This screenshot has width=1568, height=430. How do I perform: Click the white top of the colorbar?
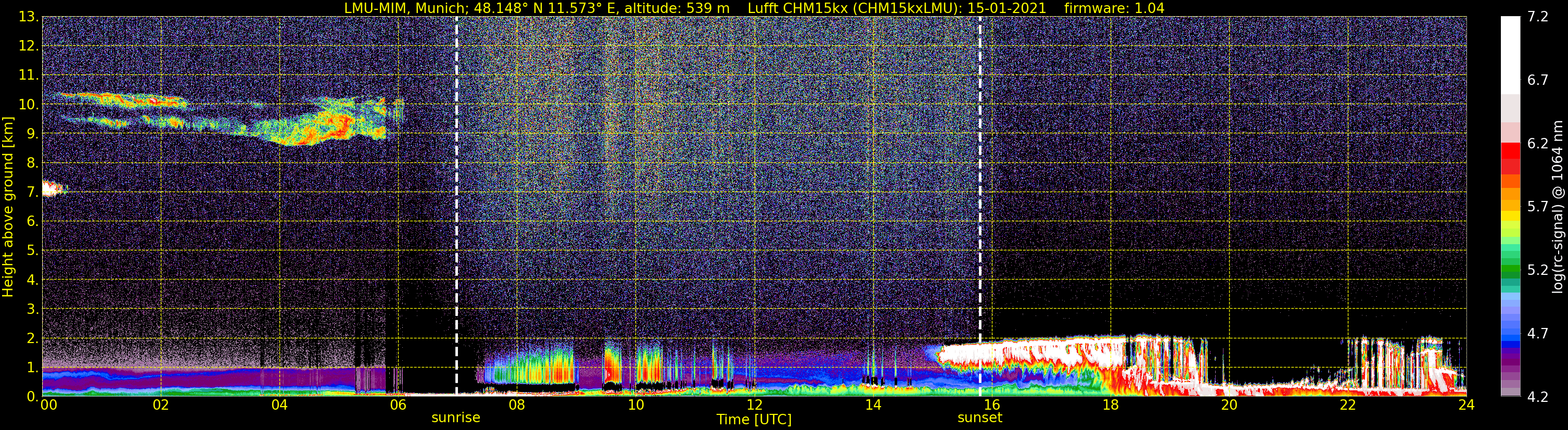[1510, 55]
